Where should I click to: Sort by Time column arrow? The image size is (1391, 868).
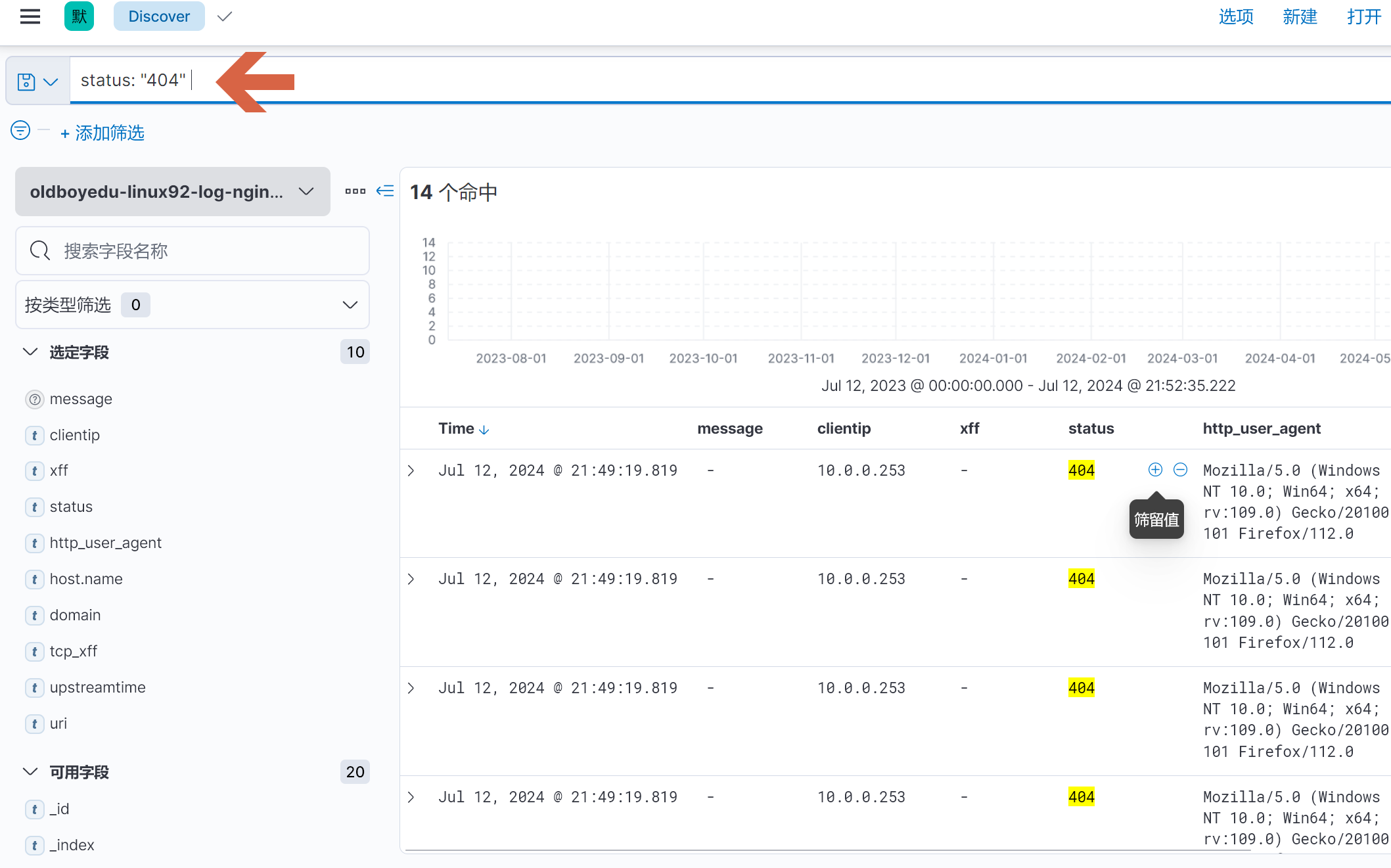(x=484, y=430)
